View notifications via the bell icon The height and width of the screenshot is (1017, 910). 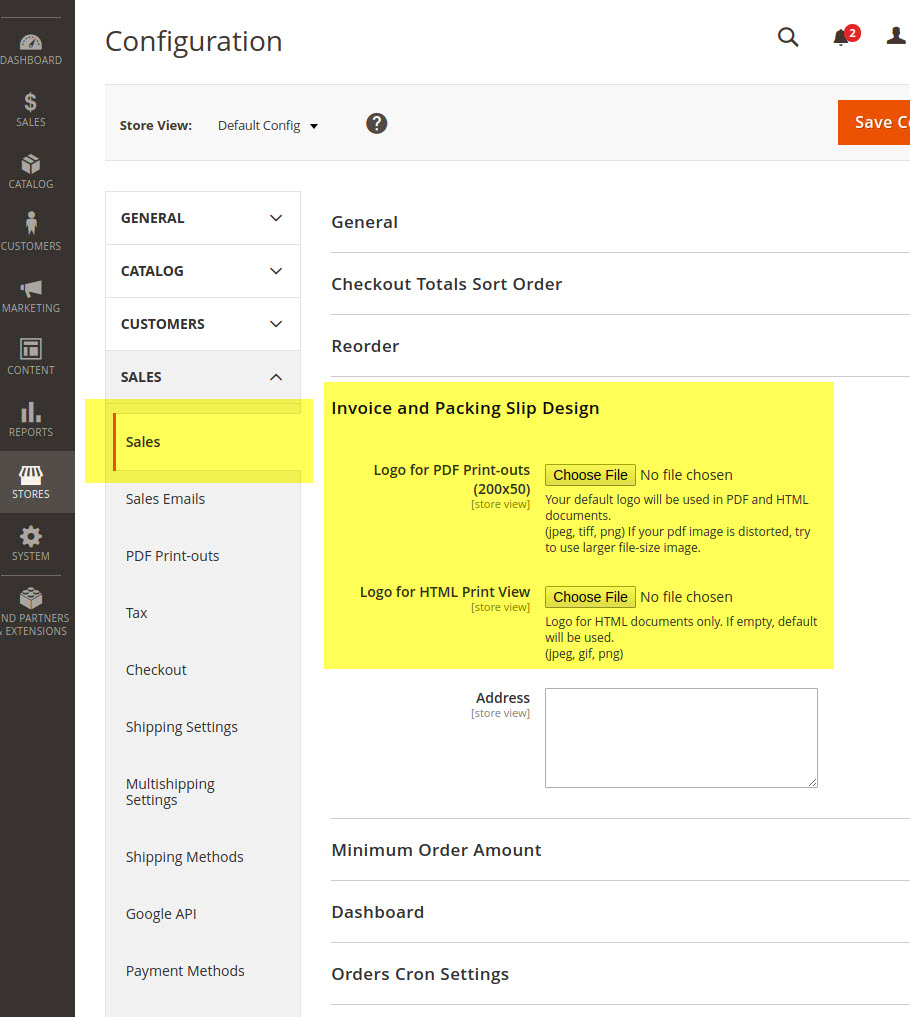[x=840, y=38]
